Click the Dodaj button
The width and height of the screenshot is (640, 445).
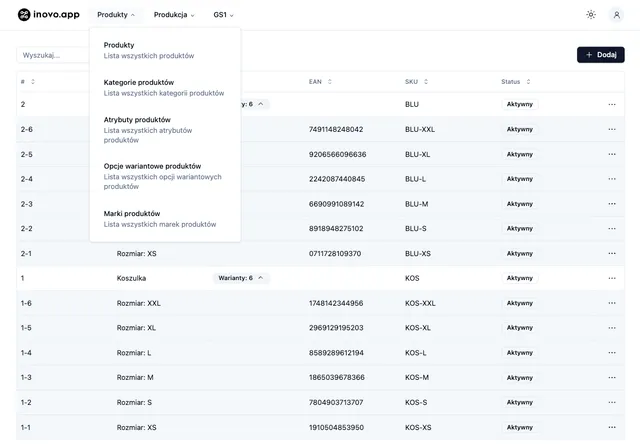click(x=600, y=55)
